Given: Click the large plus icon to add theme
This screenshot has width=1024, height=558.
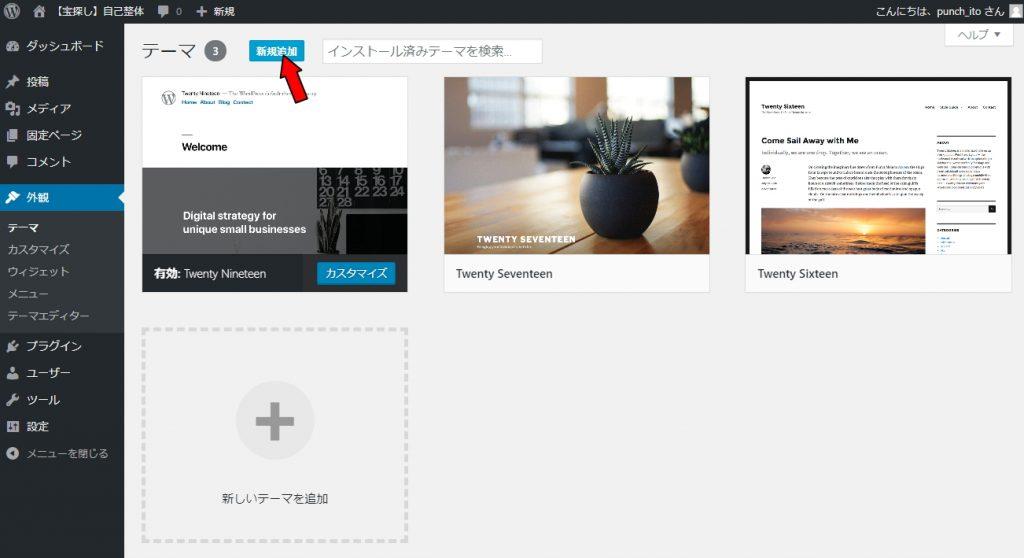Looking at the screenshot, I should click(x=275, y=421).
